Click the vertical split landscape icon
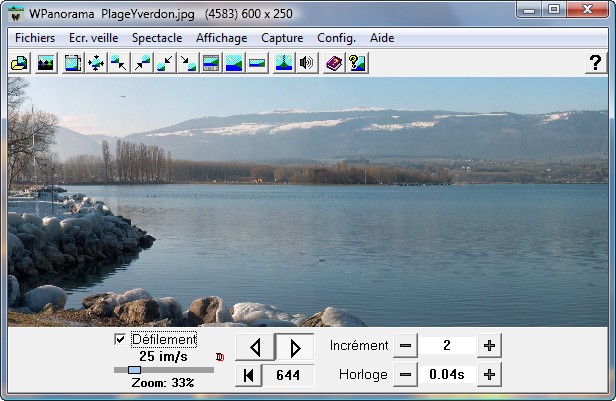 tap(284, 63)
